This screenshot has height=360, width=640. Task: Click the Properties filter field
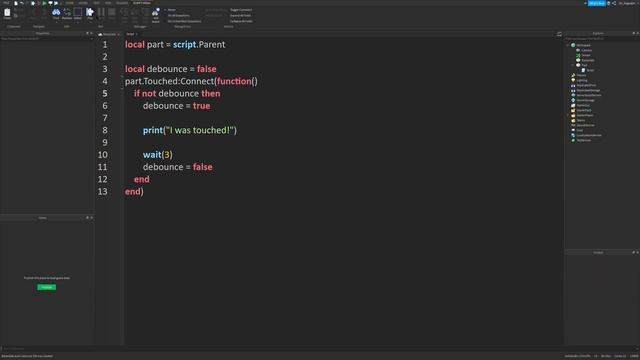47,39
